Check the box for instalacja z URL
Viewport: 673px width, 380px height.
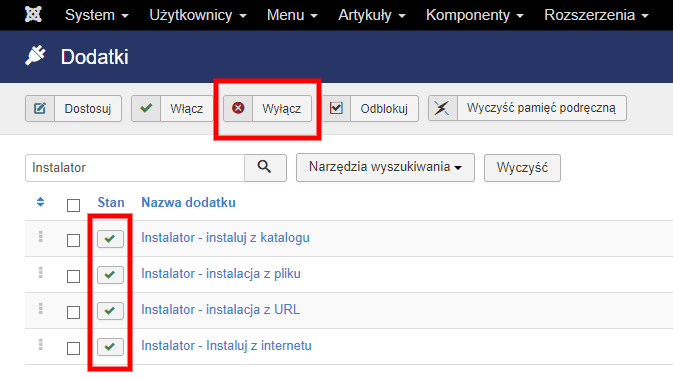73,313
